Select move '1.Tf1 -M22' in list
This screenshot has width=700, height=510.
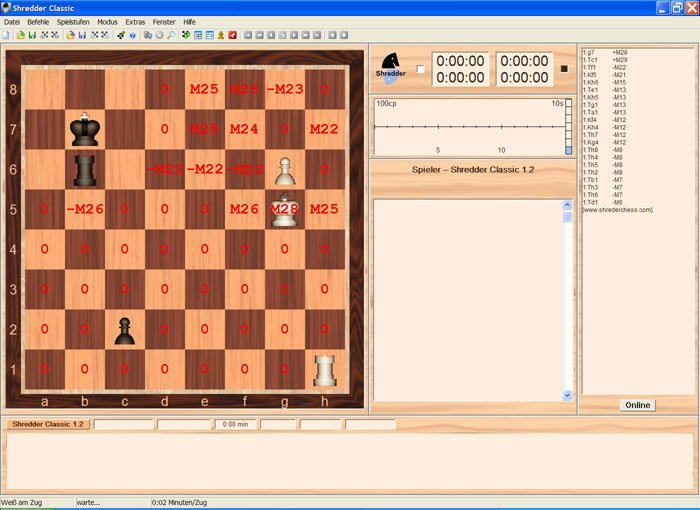pyautogui.click(x=605, y=67)
